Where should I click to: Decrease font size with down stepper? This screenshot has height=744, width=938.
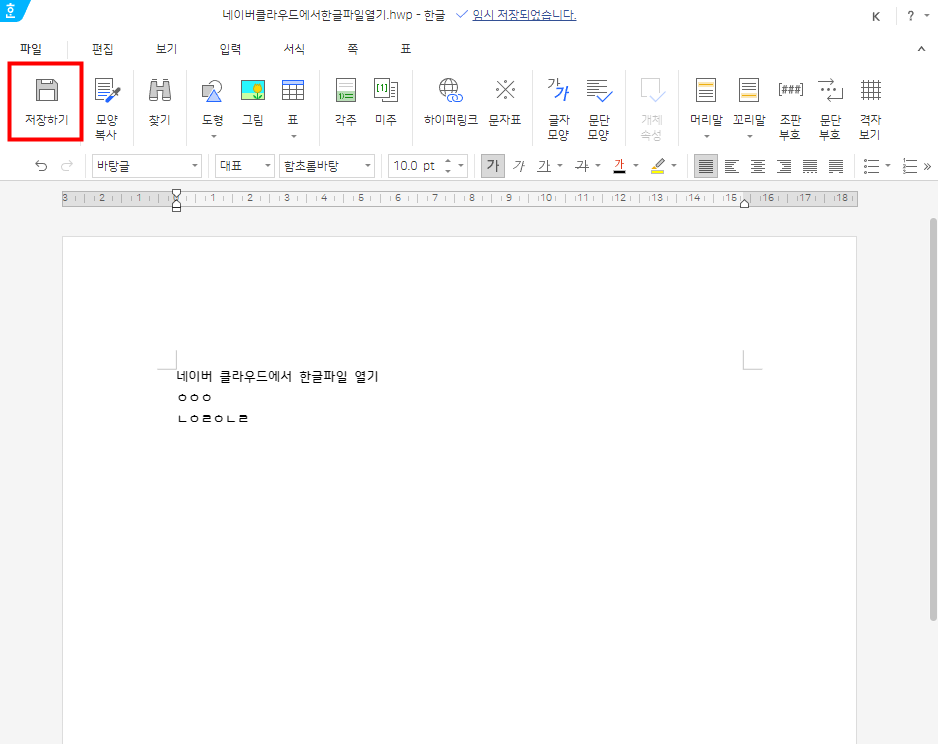[447, 171]
